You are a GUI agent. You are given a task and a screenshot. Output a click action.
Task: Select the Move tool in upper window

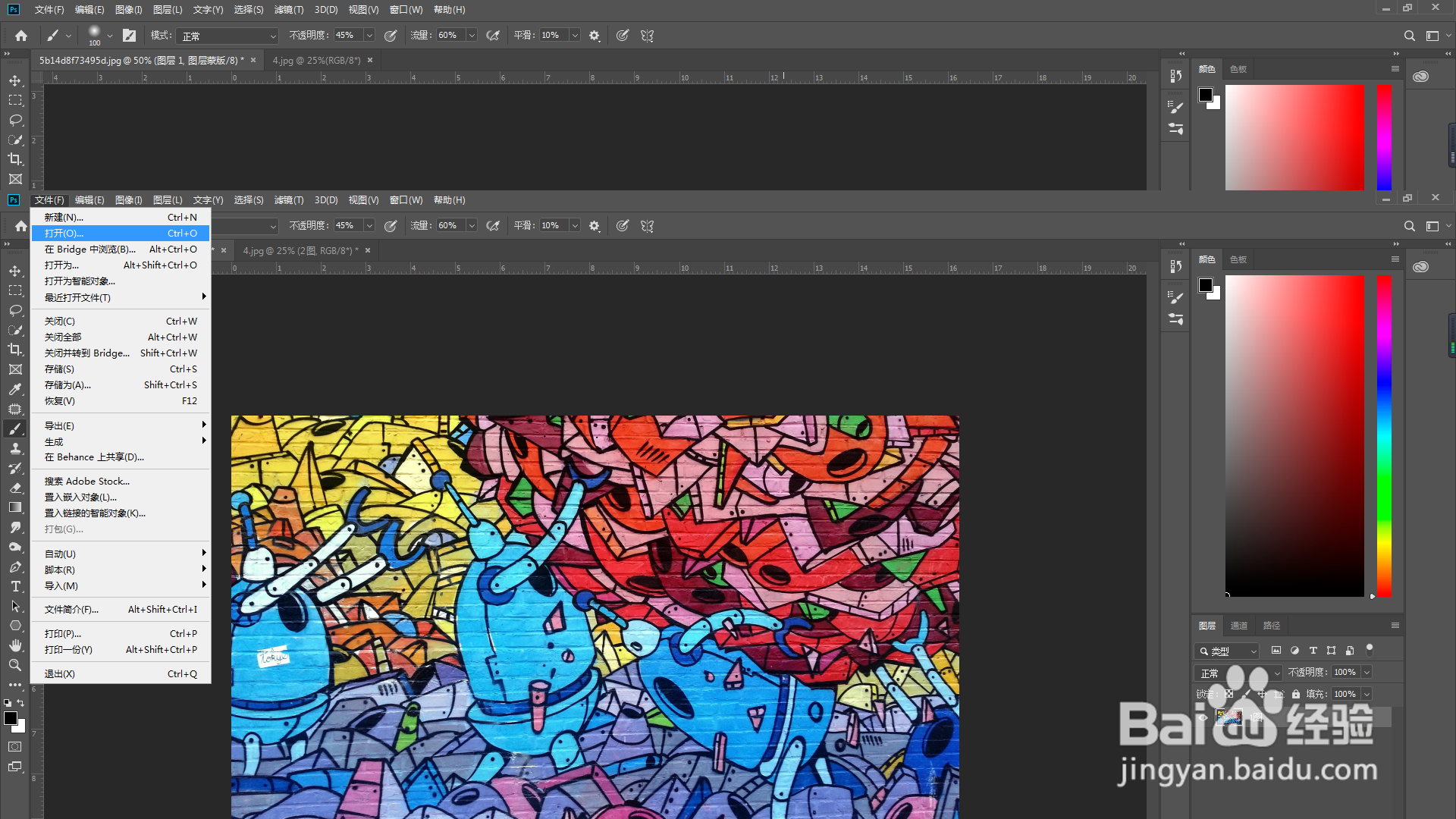coord(15,80)
